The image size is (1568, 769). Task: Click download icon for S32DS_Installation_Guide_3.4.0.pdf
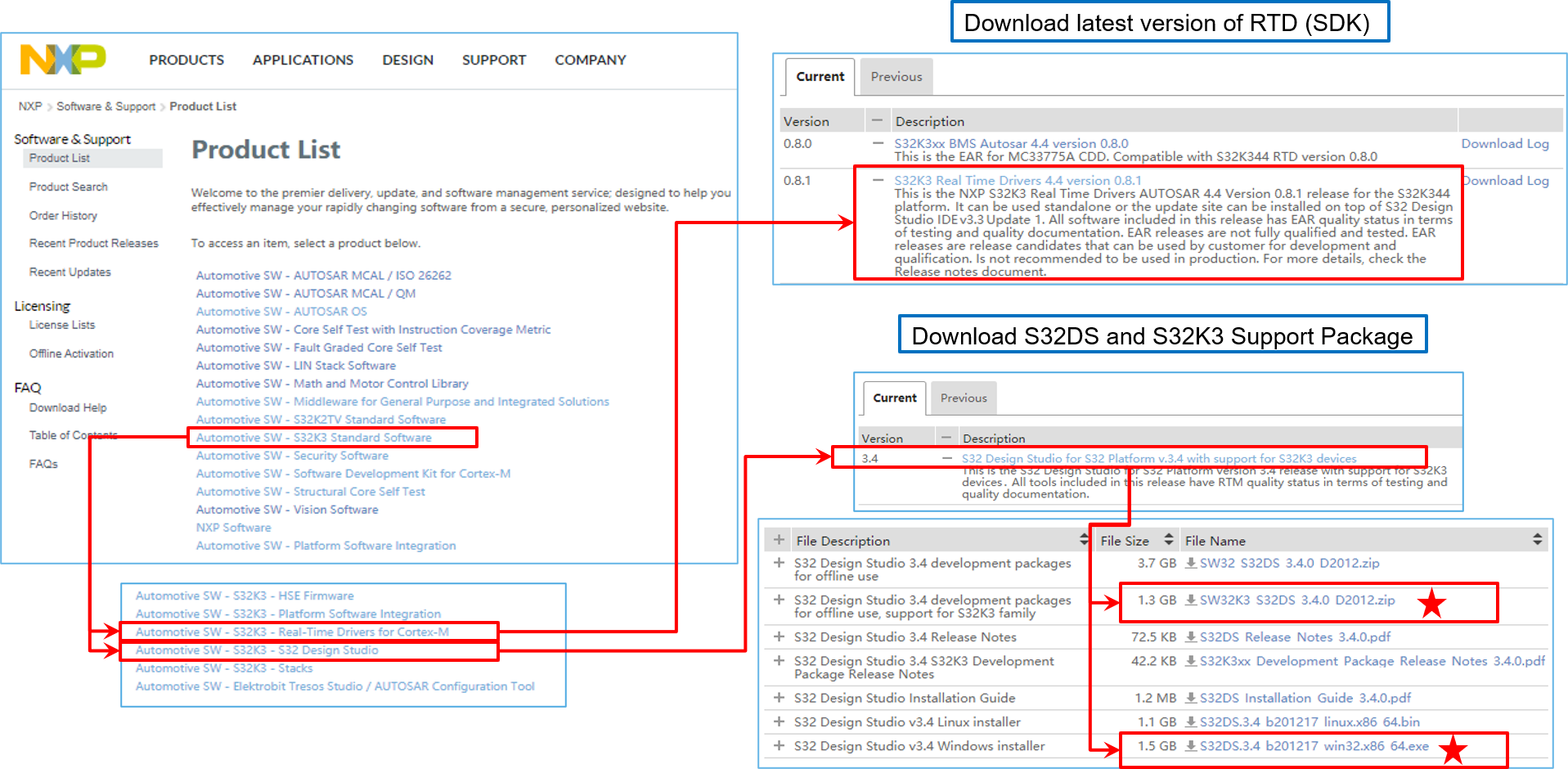tap(1191, 698)
